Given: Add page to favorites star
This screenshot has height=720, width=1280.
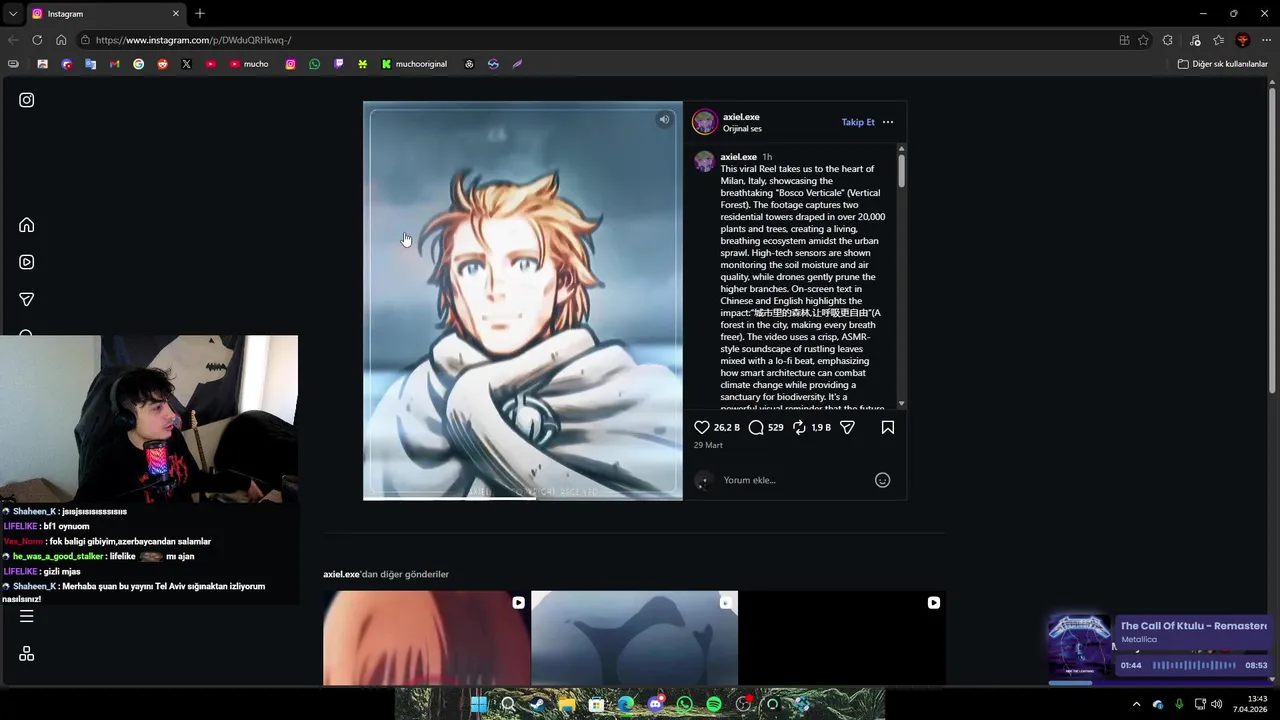Looking at the screenshot, I should 1144,40.
